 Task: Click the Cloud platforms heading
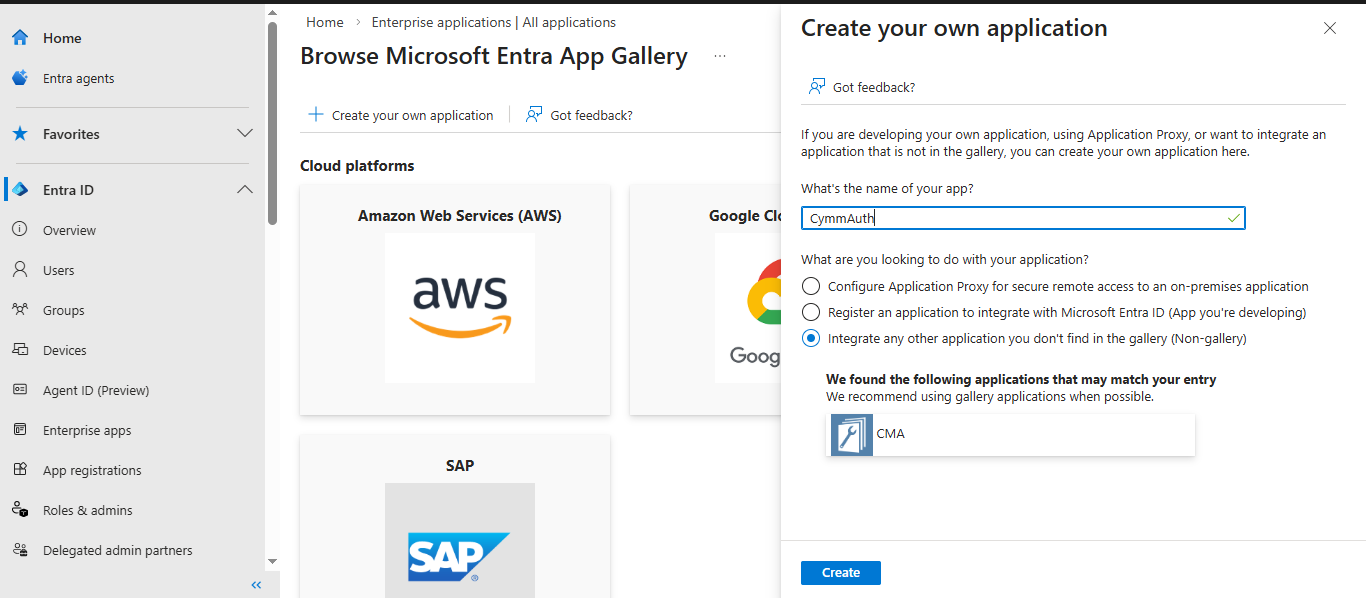(x=357, y=166)
